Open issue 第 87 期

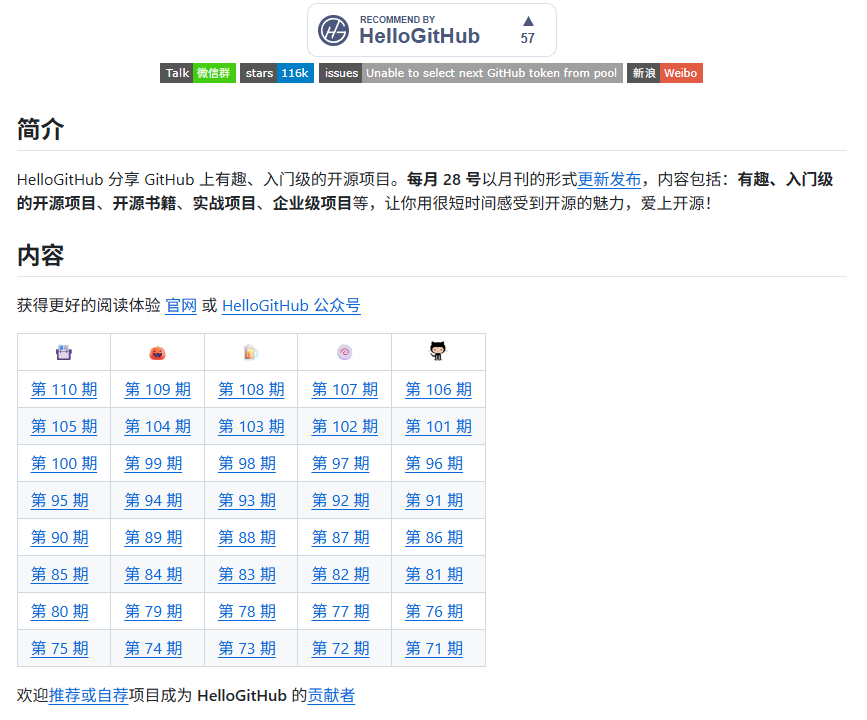point(340,538)
